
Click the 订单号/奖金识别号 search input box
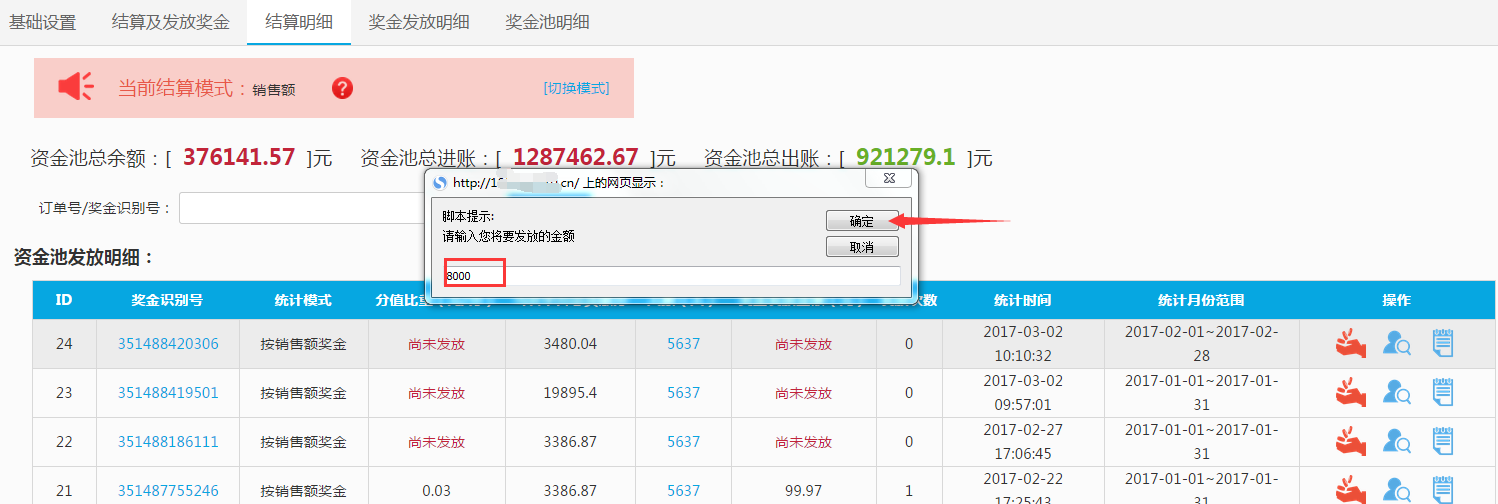[302, 209]
